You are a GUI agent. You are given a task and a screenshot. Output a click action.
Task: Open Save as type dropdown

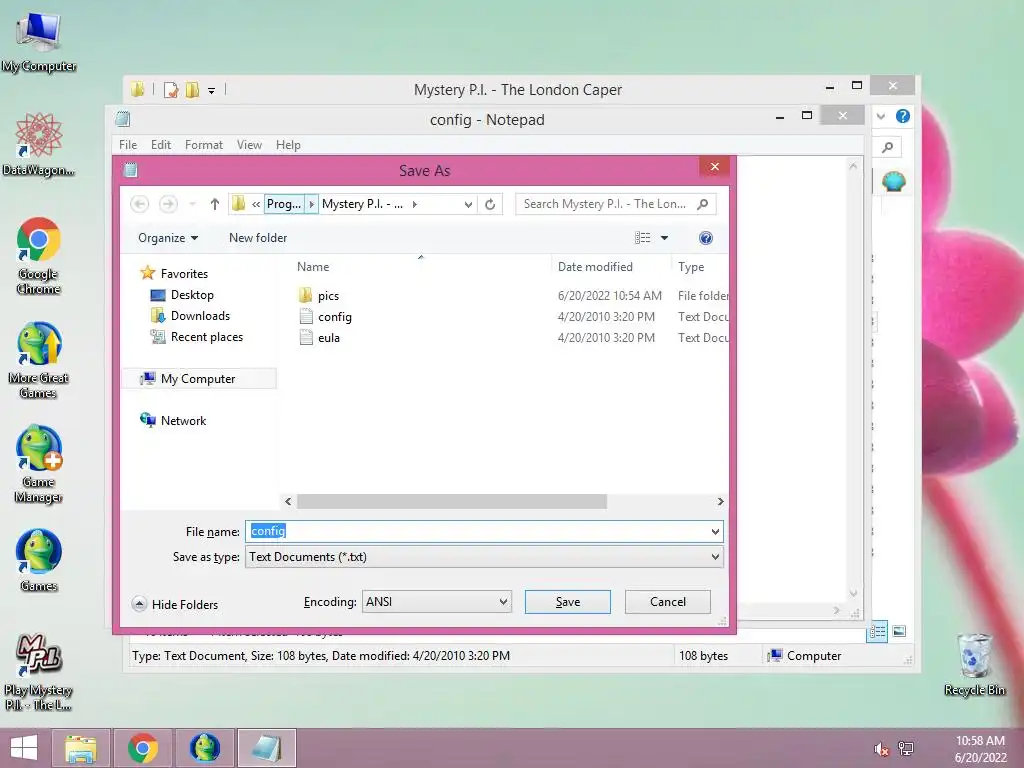point(715,557)
